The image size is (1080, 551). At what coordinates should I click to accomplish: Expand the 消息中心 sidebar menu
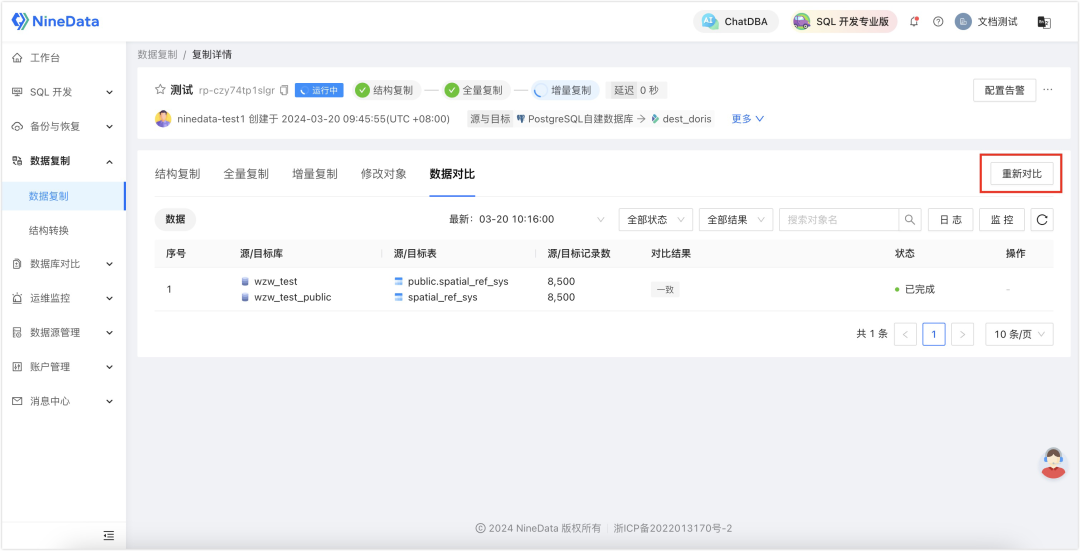(63, 401)
